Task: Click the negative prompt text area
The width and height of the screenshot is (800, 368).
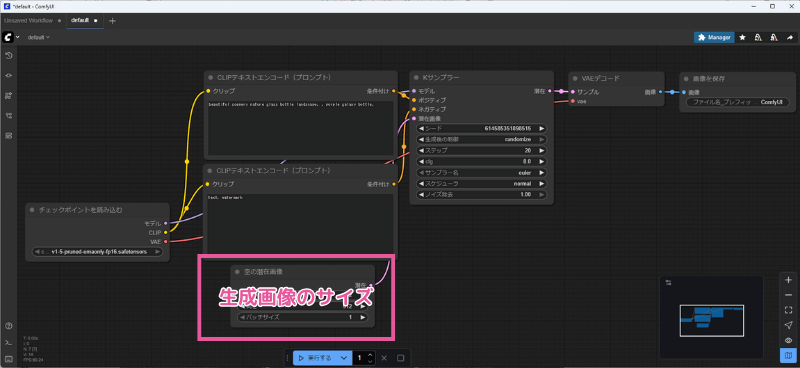Action: click(x=299, y=223)
